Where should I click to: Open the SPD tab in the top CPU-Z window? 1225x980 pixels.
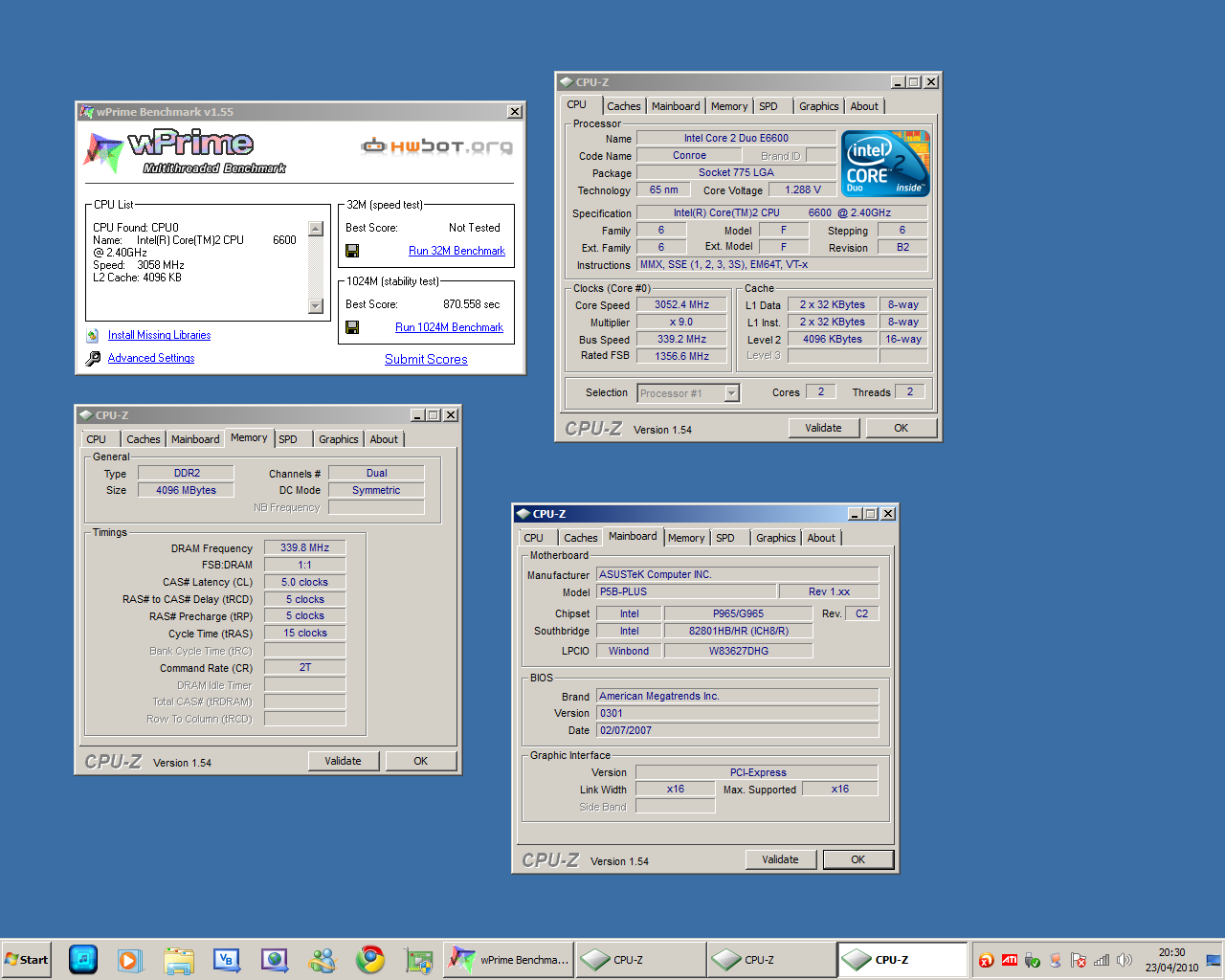point(768,106)
